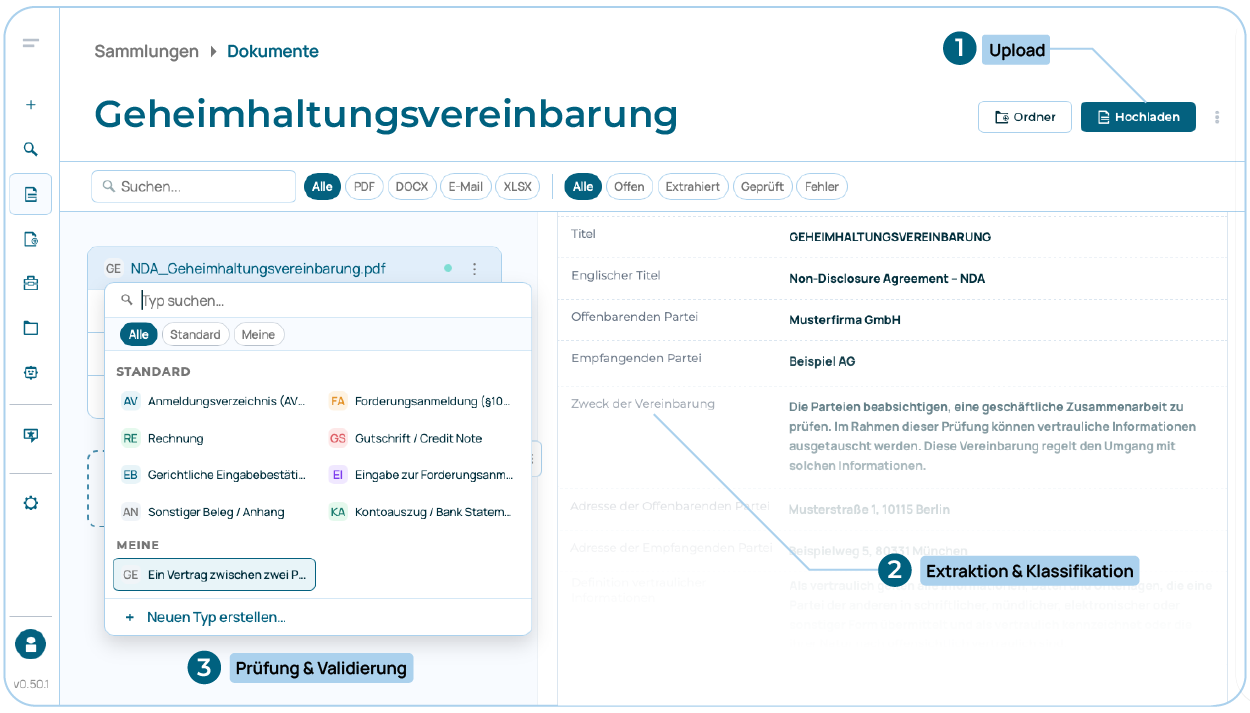Choose Gerichtliche Eingabebestätigung type

tap(214, 475)
